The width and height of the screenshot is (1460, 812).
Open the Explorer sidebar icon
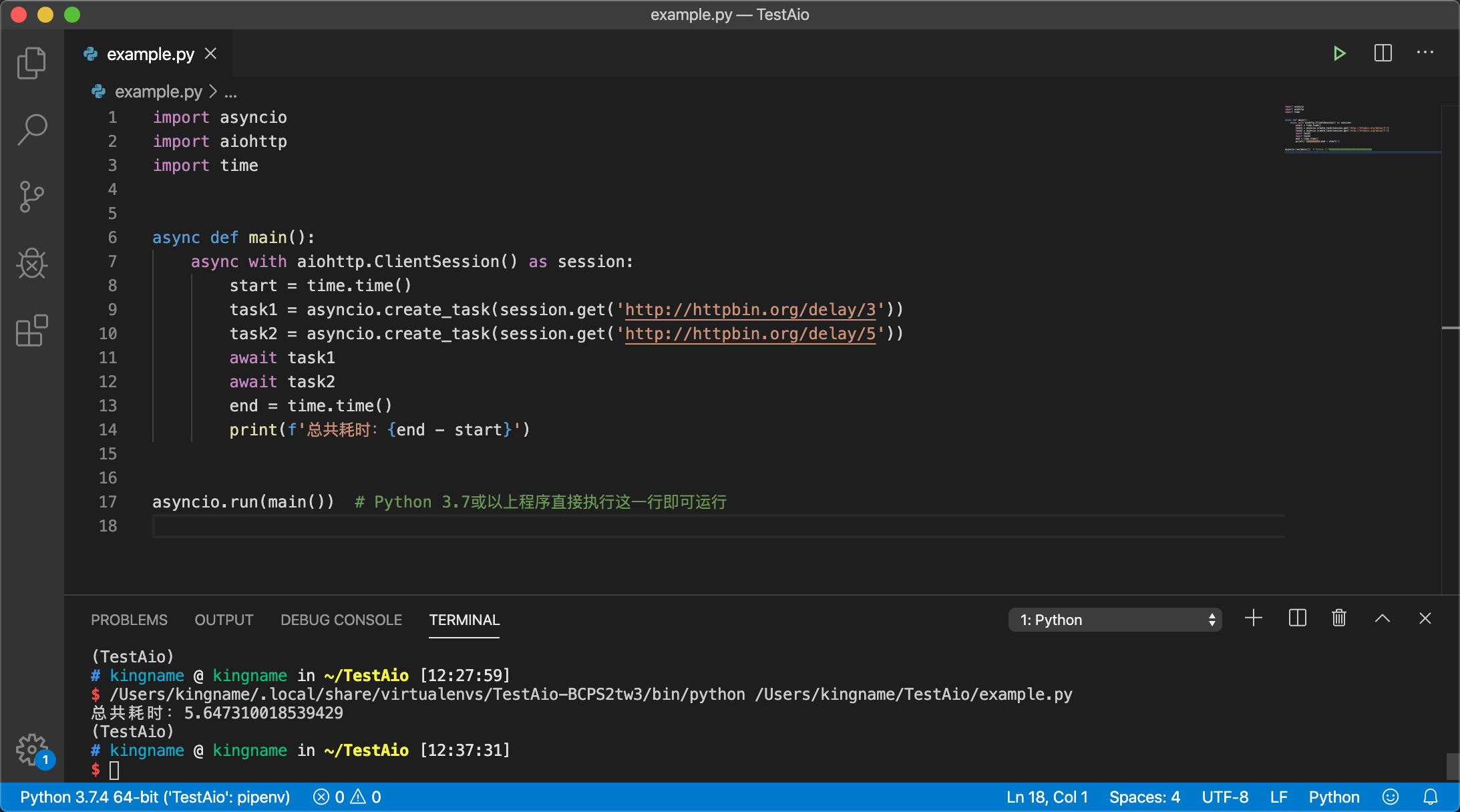31,63
